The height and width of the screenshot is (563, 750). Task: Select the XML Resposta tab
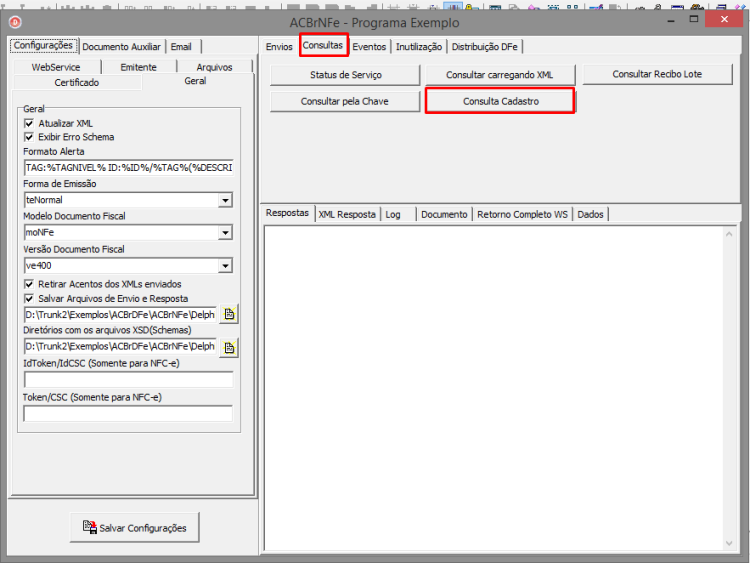coord(347,214)
